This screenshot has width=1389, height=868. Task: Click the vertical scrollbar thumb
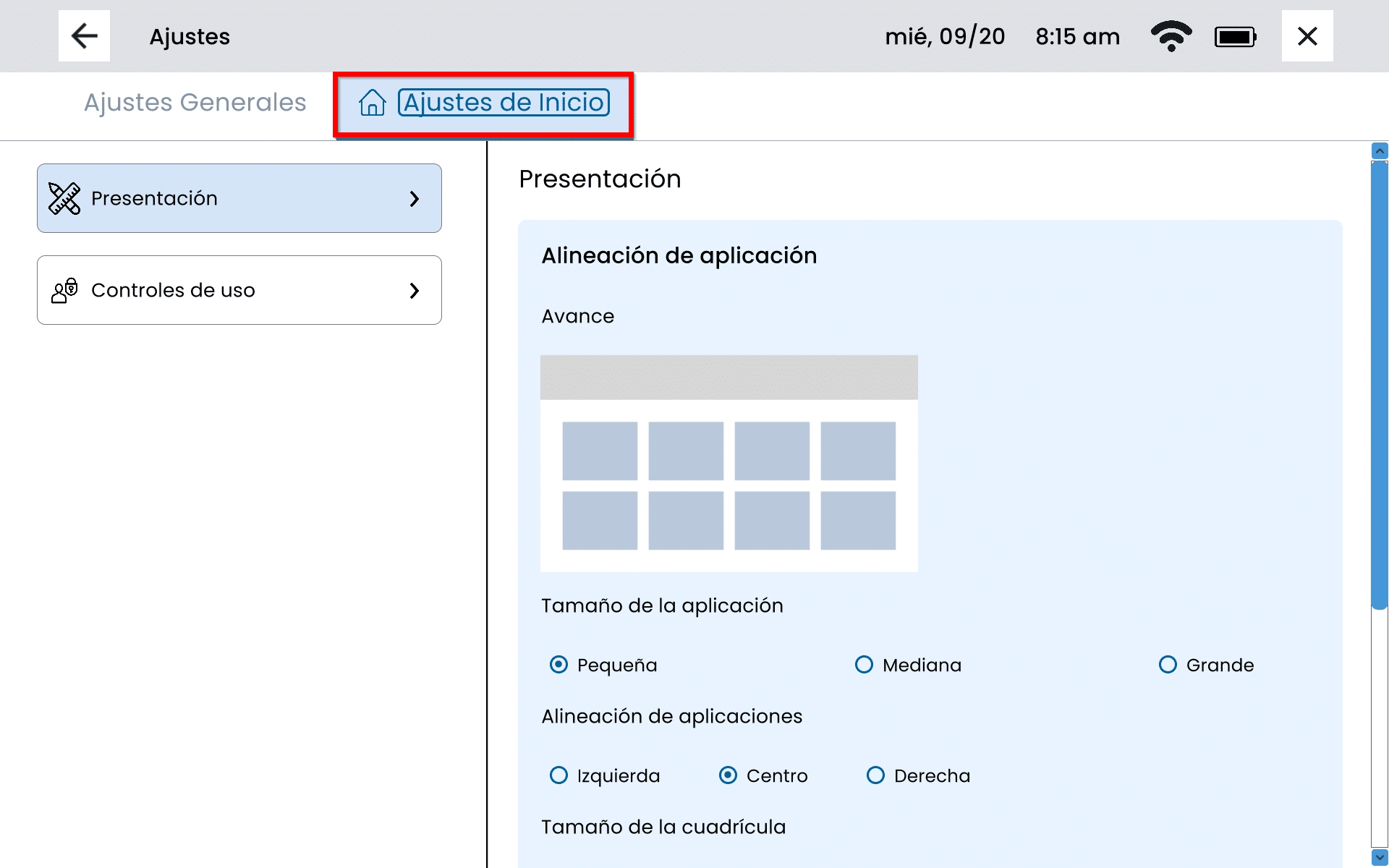pos(1380,383)
